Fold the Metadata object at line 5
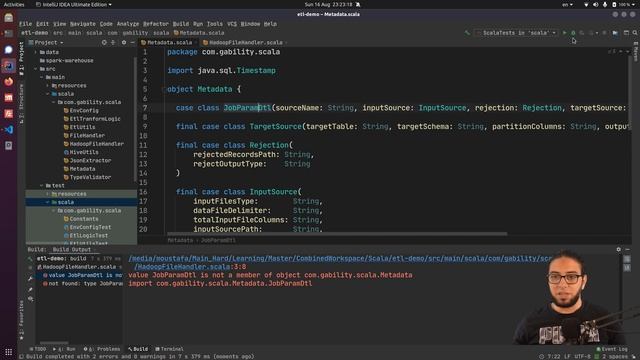Screen dimensions: 640x360 tap(164, 89)
